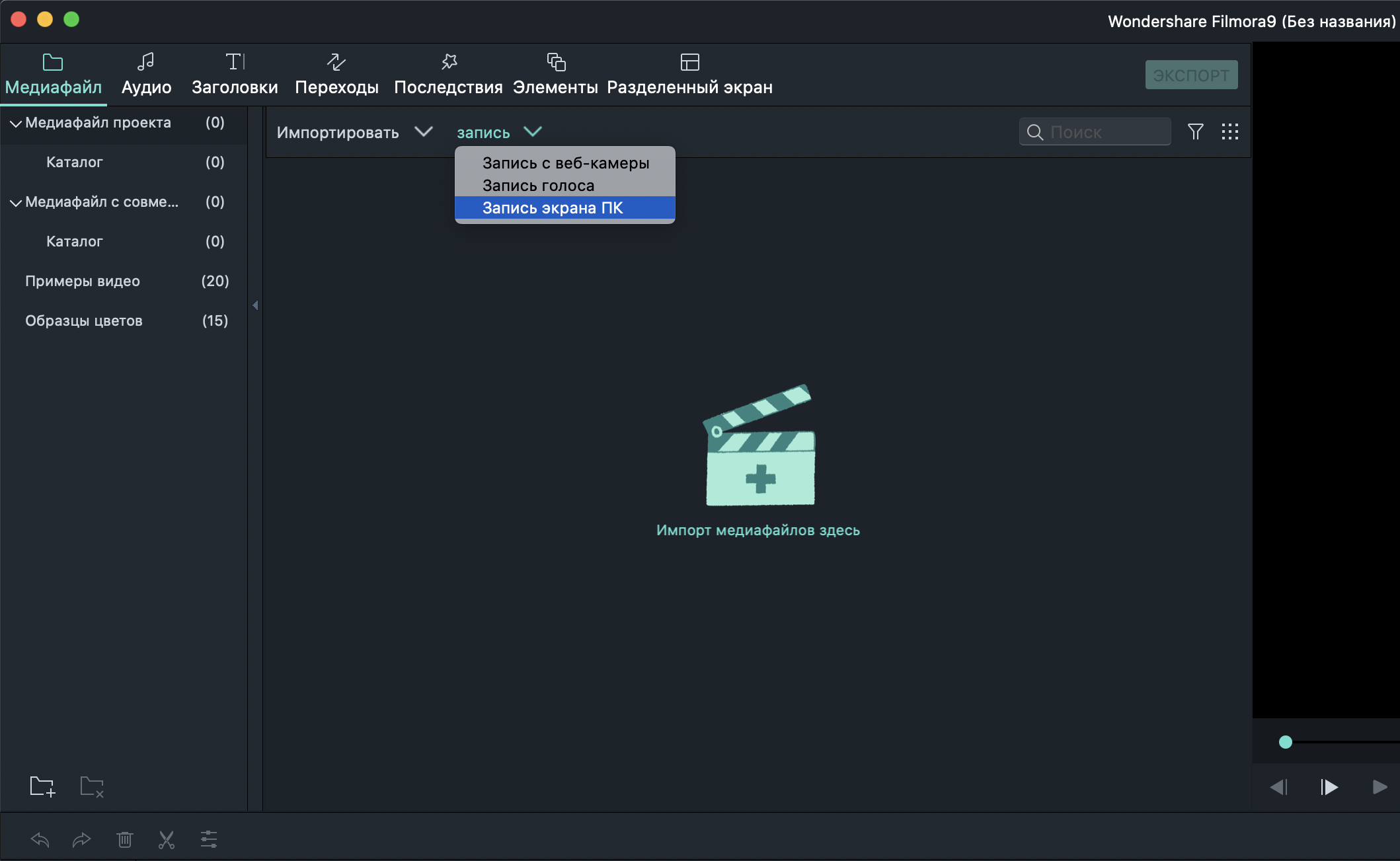Click the scissors split icon
This screenshot has width=1400, height=861.
(166, 840)
